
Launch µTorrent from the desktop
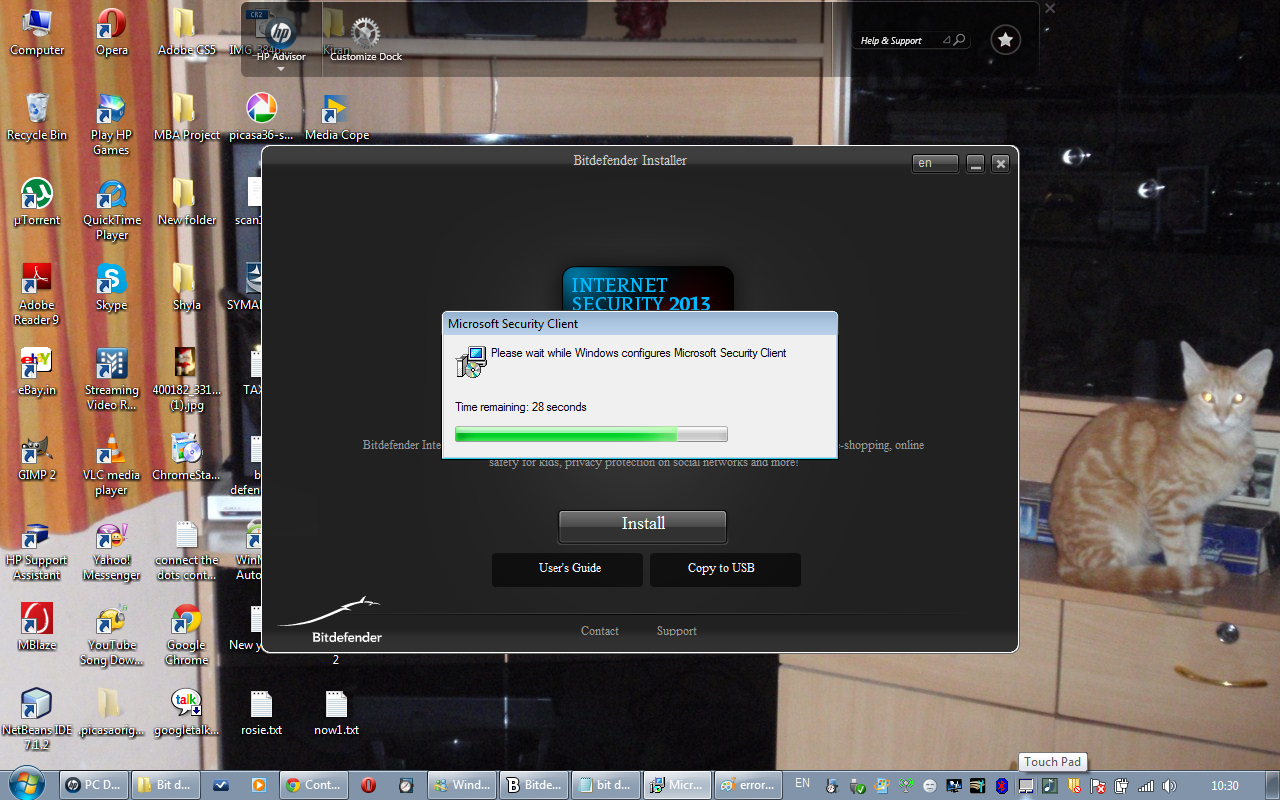coord(37,203)
